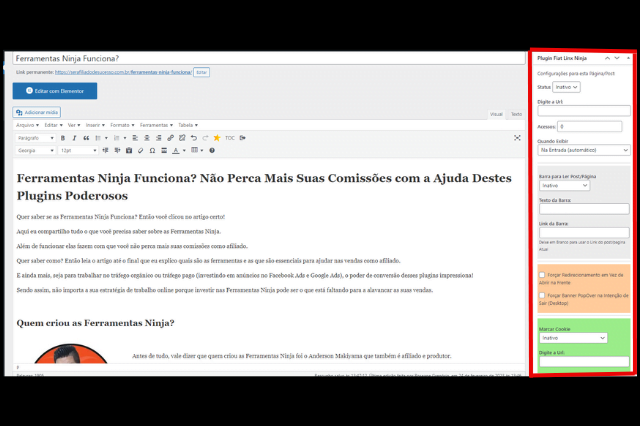
Task: Center-align the text
Action: (147, 138)
